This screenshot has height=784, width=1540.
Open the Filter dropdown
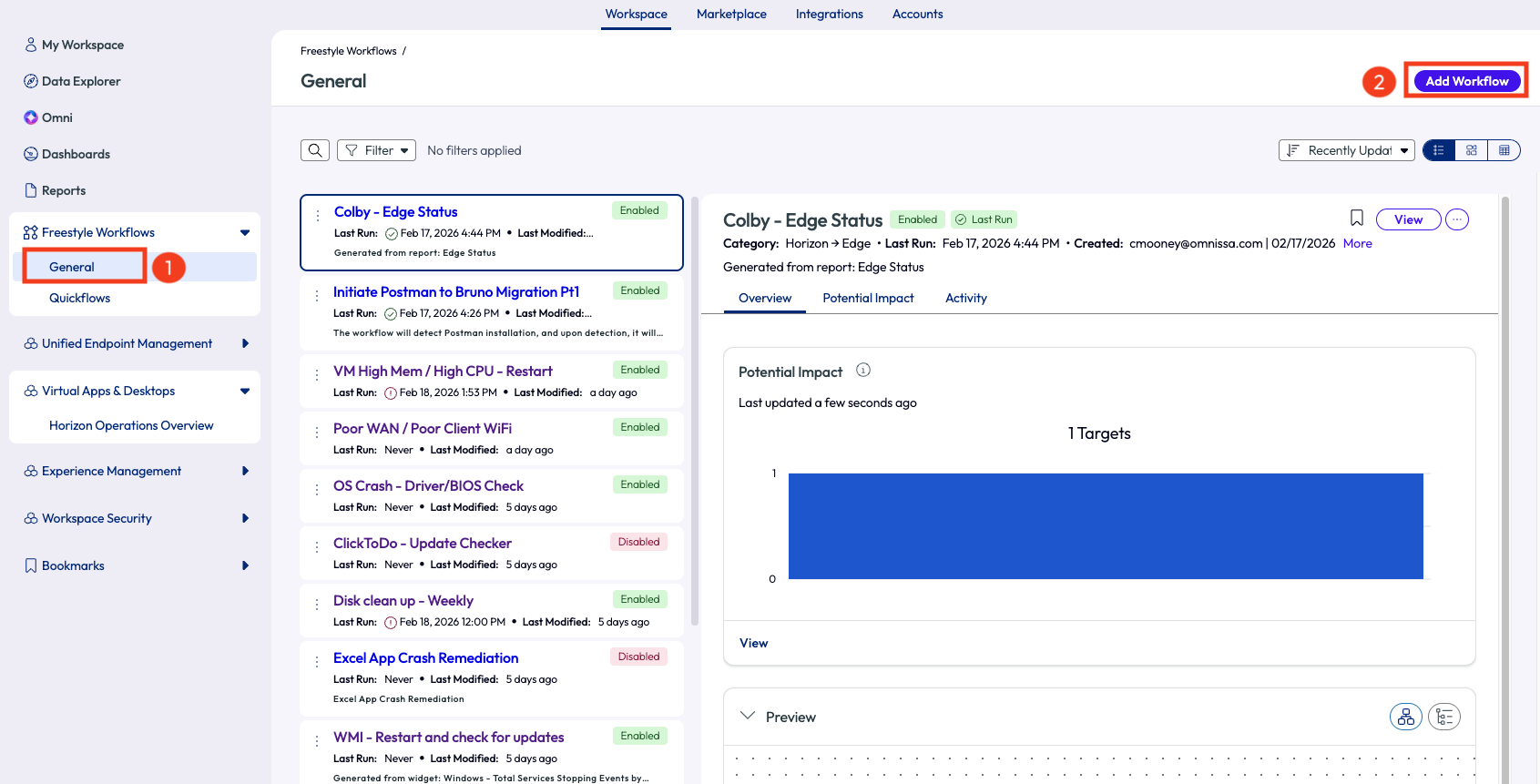tap(376, 150)
